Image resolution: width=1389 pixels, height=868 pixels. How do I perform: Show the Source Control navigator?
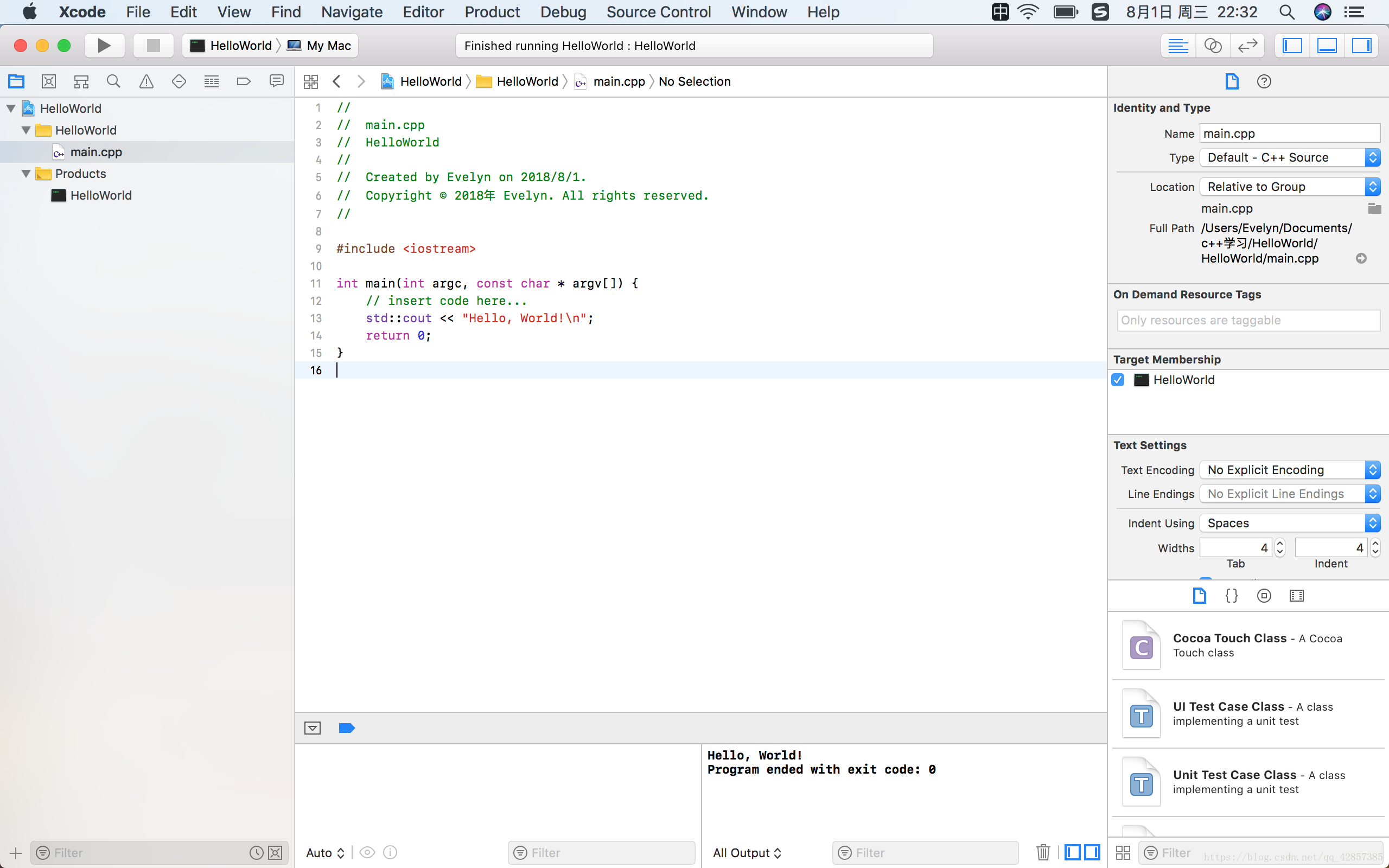click(x=49, y=81)
